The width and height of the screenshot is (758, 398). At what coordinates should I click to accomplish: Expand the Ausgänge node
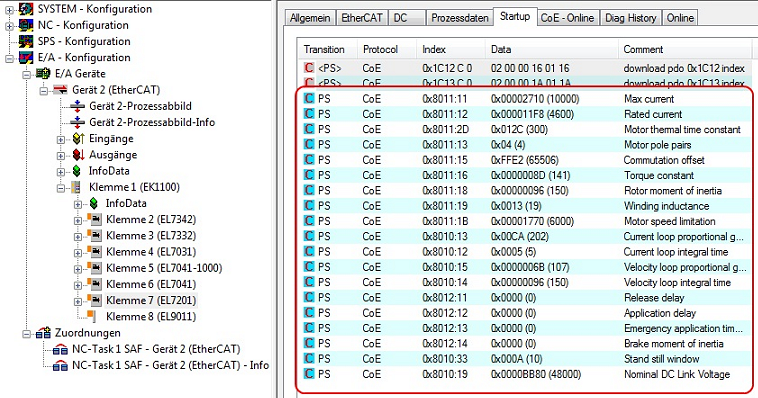(61, 156)
